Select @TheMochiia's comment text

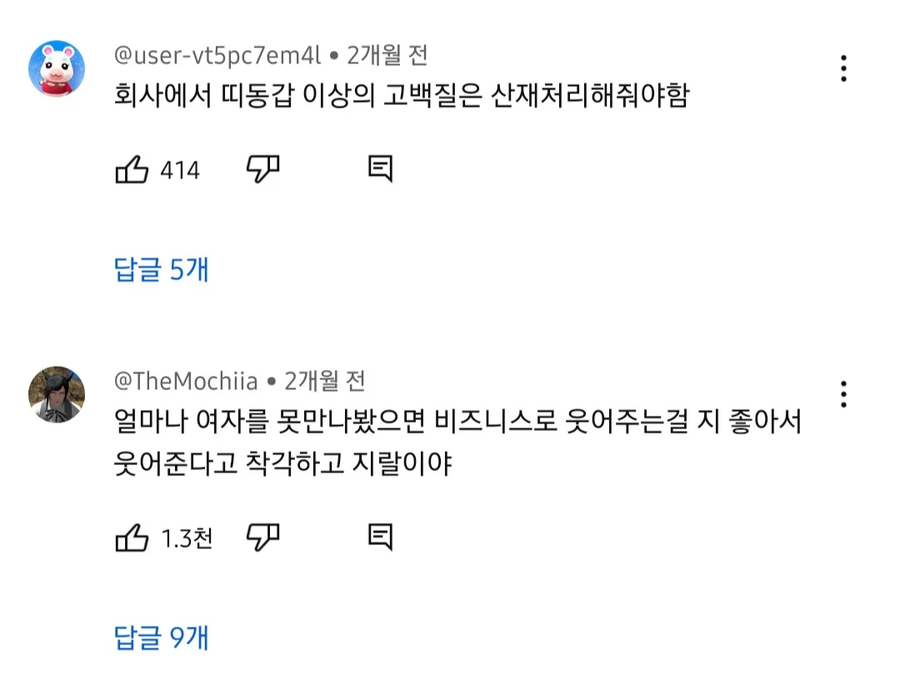click(400, 425)
